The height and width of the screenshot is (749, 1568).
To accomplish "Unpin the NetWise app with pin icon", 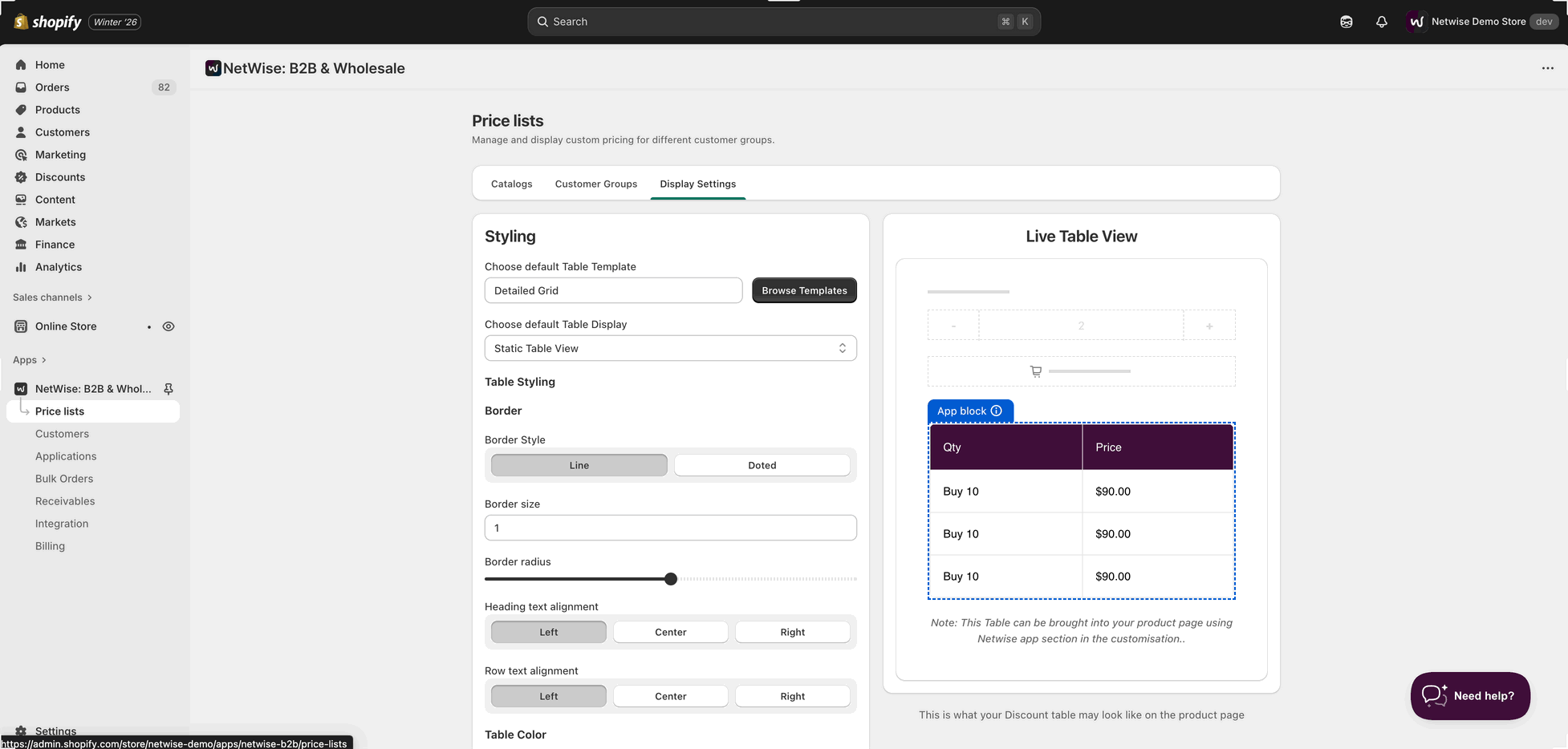I will click(x=169, y=389).
